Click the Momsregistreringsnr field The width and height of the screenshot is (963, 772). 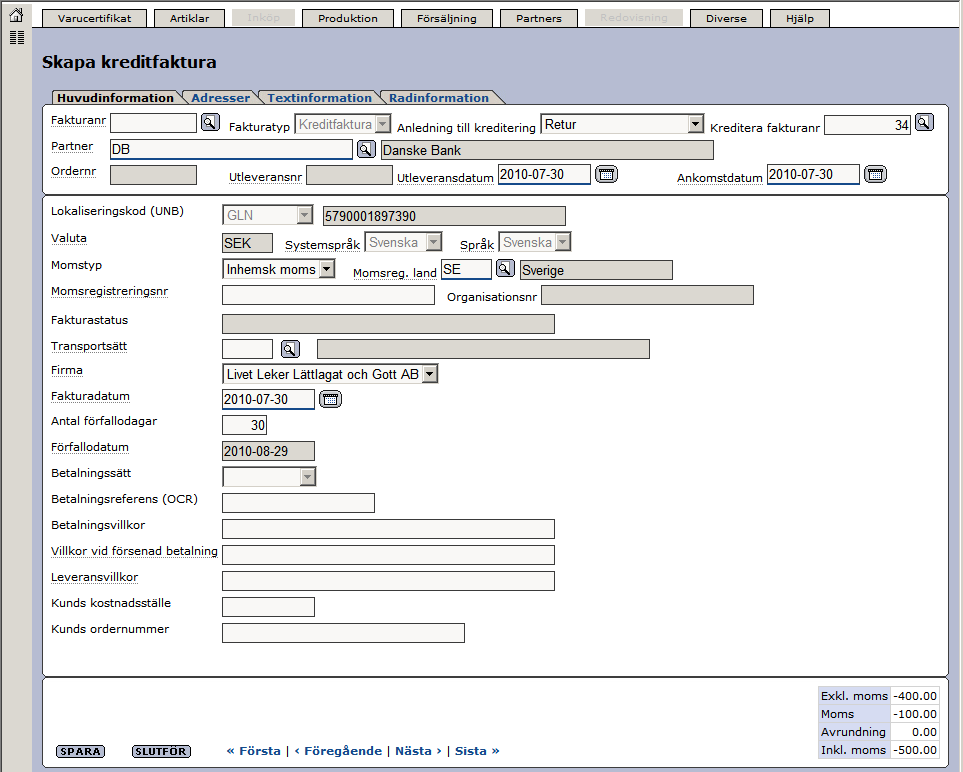(x=329, y=295)
